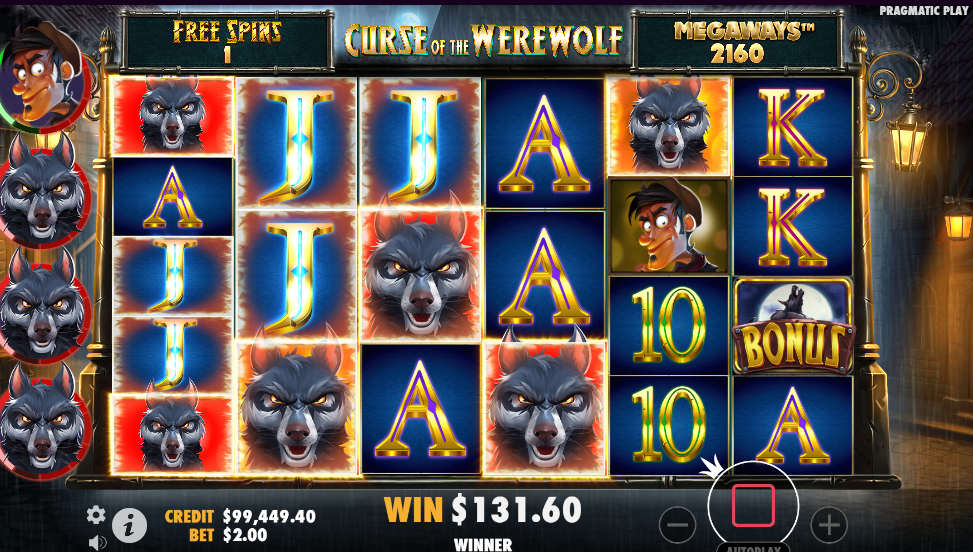Decrease bet with the minus button
973x552 pixels.
(678, 525)
